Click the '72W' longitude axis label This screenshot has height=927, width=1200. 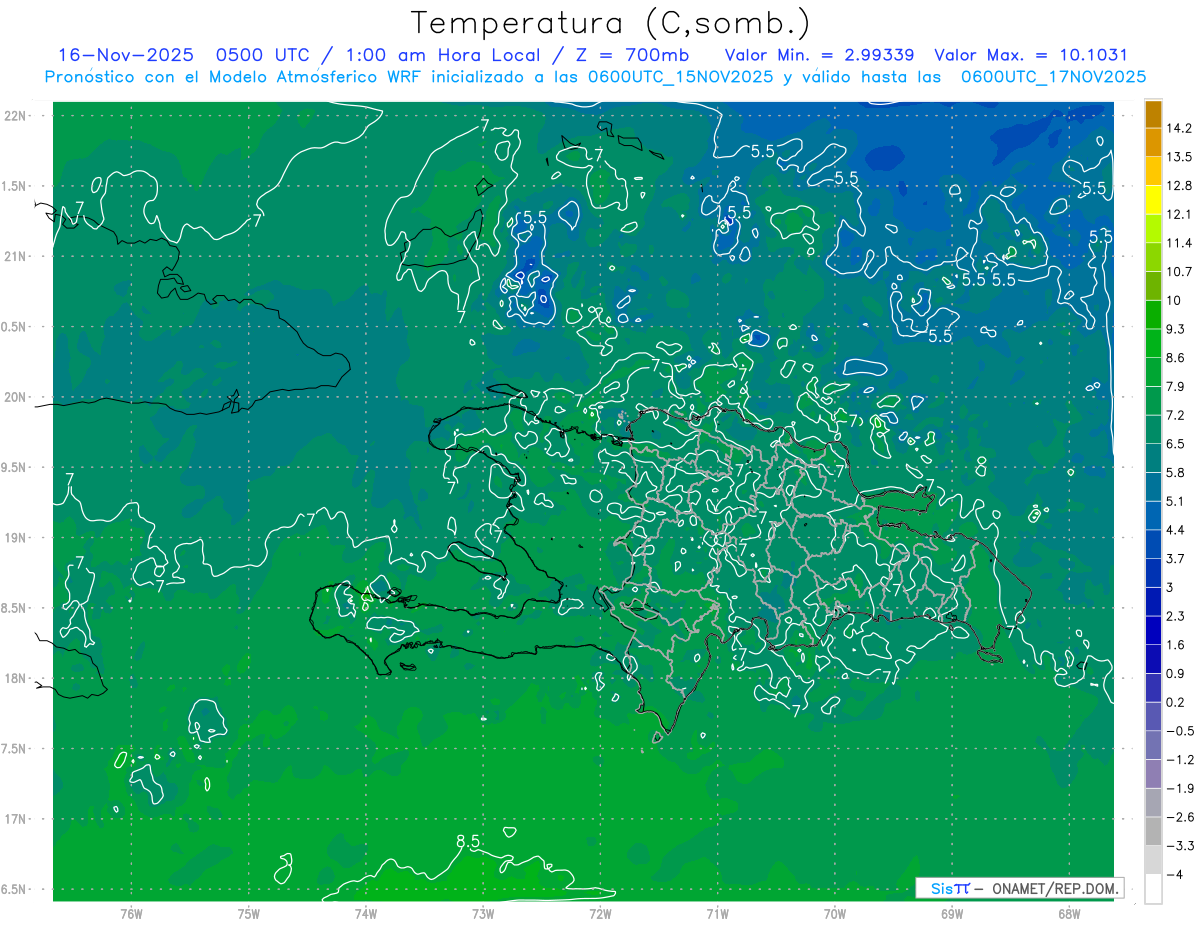point(600,913)
